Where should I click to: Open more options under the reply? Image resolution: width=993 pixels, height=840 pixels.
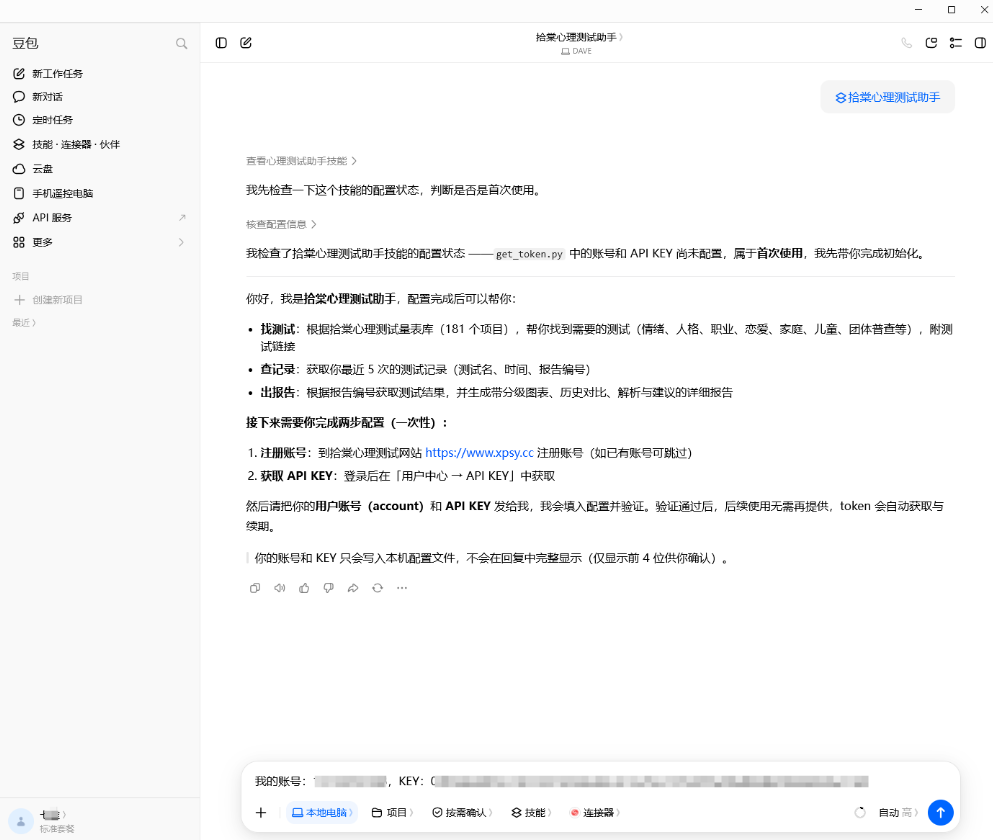click(x=402, y=588)
